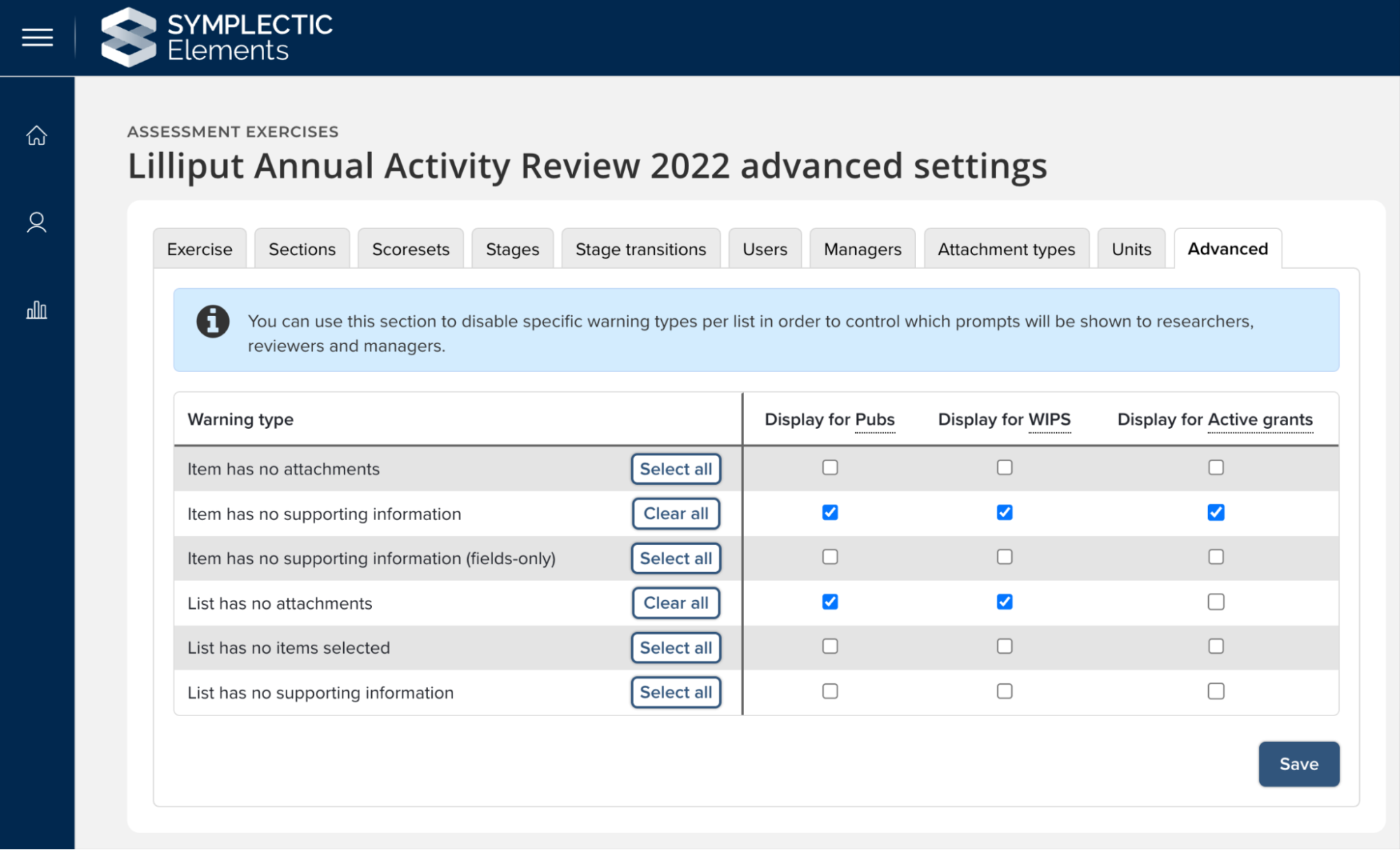This screenshot has height=850, width=1400.
Task: Save the advanced settings
Action: (x=1298, y=764)
